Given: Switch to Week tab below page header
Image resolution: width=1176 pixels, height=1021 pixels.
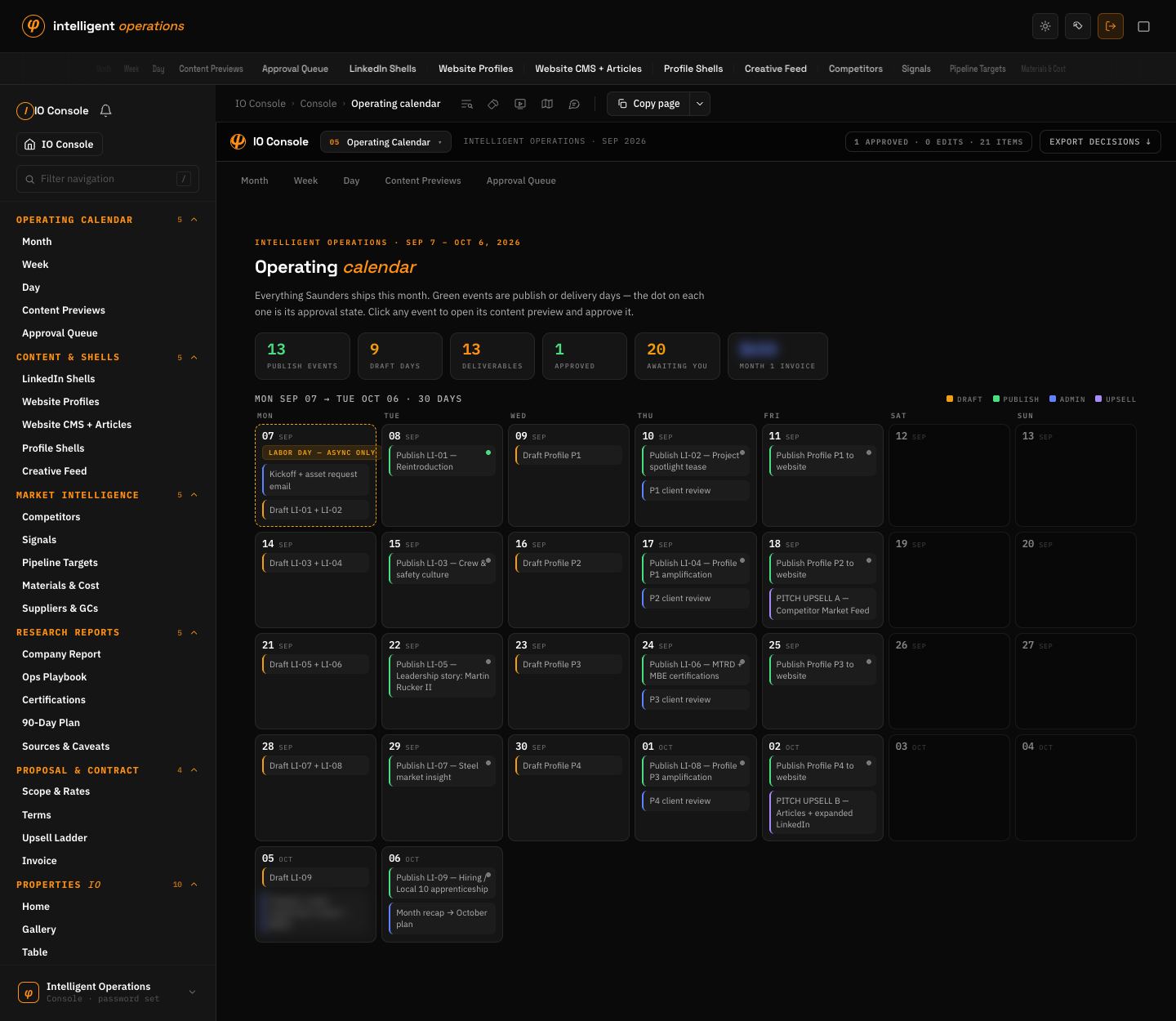Looking at the screenshot, I should coord(305,181).
